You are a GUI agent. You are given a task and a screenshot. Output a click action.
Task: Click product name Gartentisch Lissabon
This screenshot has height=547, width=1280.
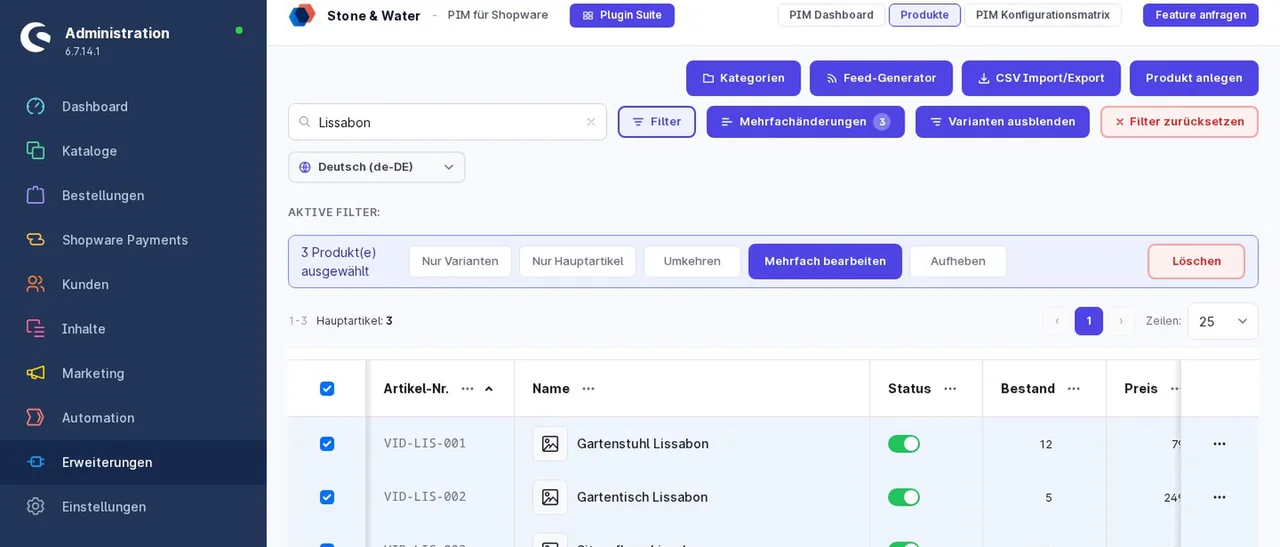point(642,497)
